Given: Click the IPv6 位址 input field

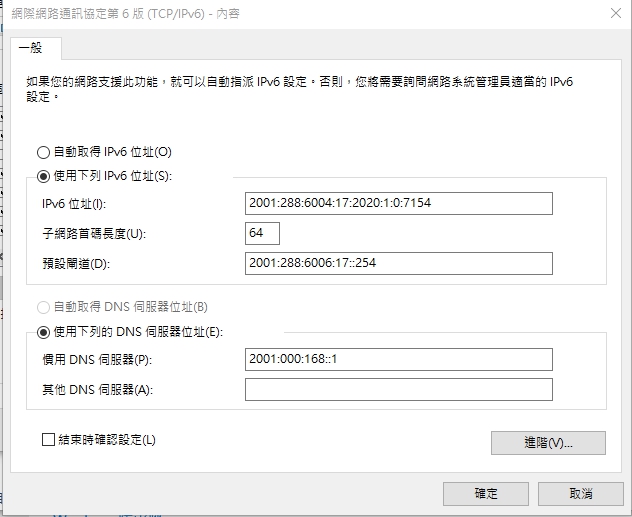Looking at the screenshot, I should [398, 204].
